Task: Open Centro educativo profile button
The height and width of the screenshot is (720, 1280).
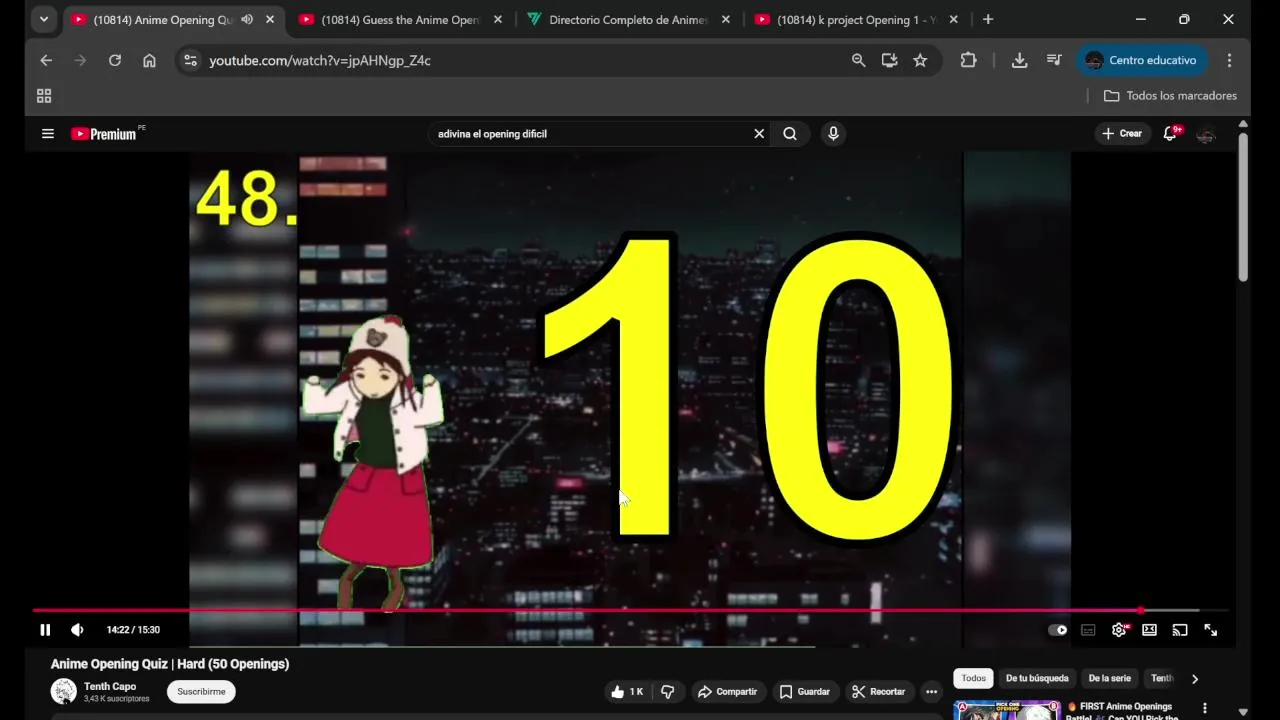Action: coord(1142,61)
